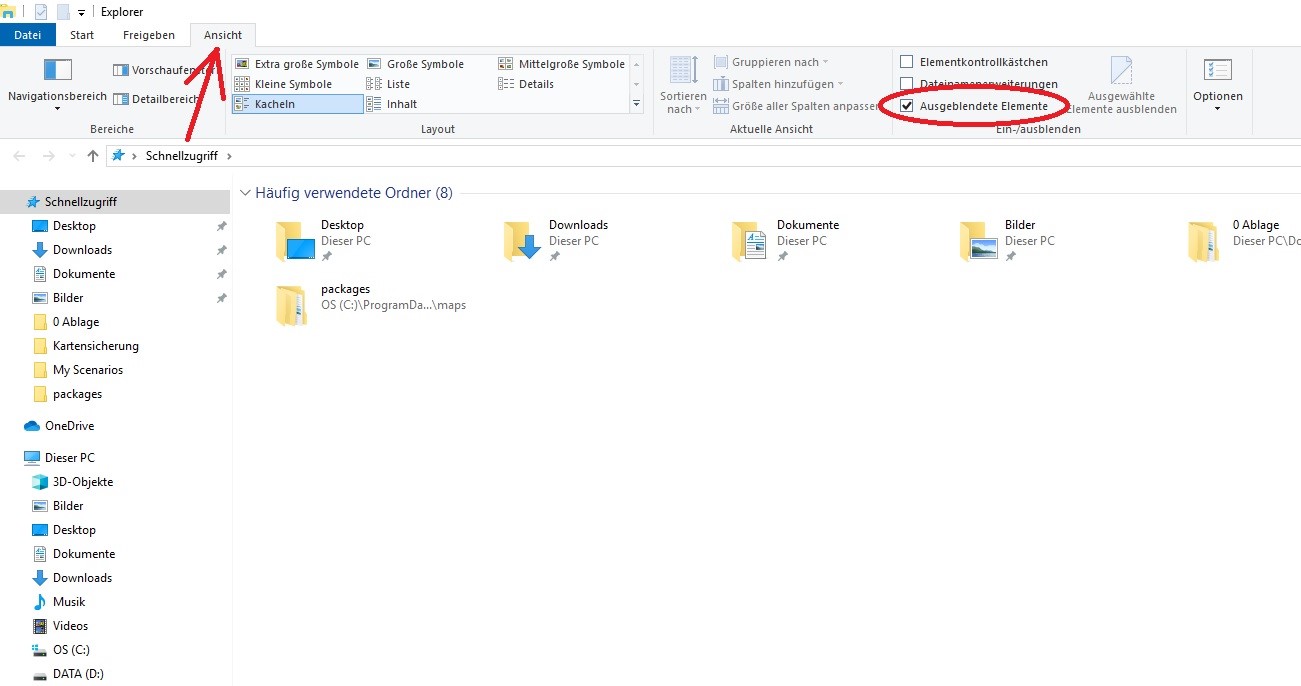Select Extra große Symbole layout
Screen dimensions: 1301x686
(296, 64)
